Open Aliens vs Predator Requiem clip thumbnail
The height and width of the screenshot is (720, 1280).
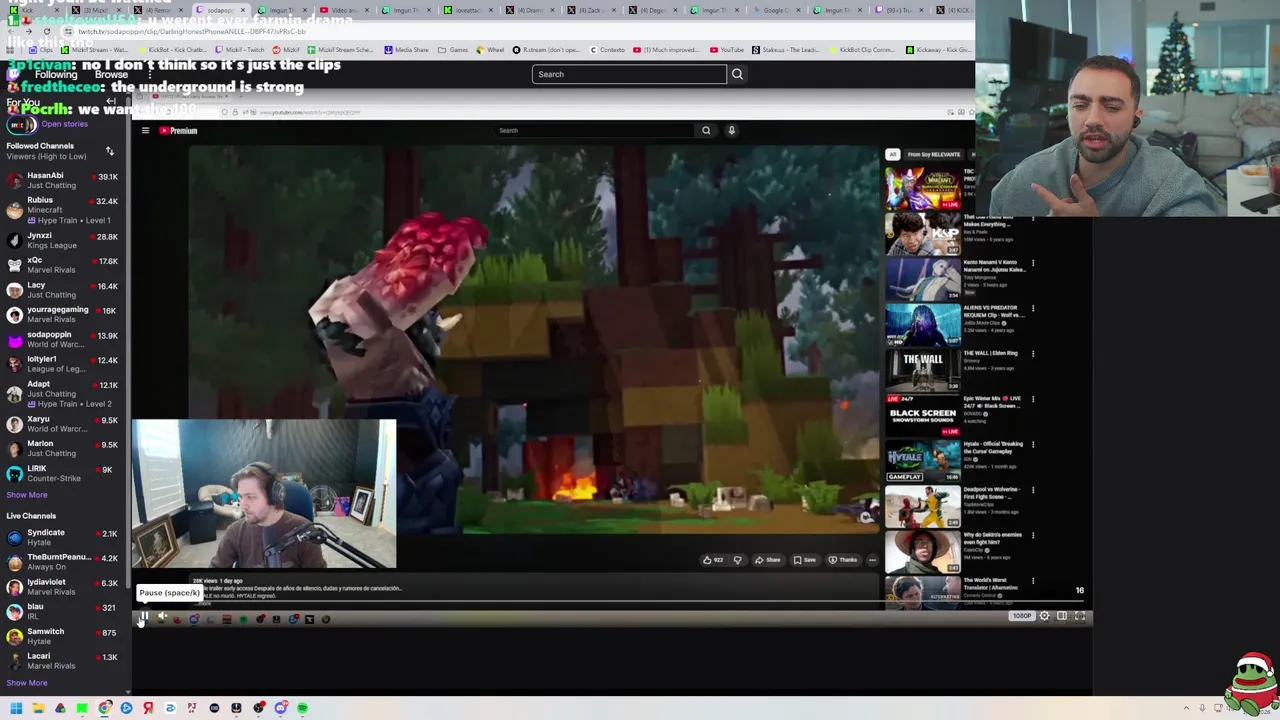pos(923,325)
